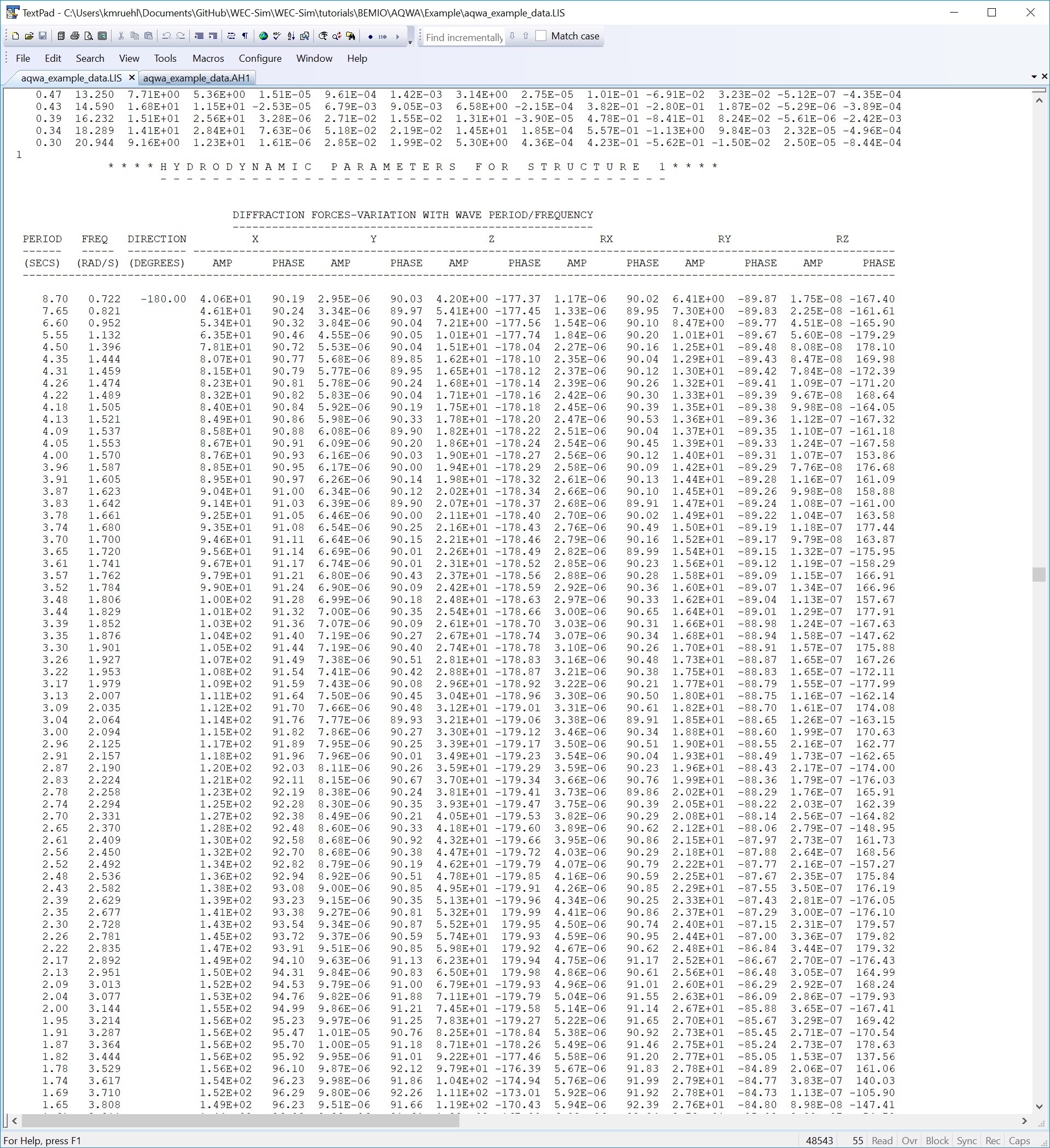Toggle word wrap toolbar icon
Viewport: 1050px width, 1148px height.
(231, 36)
